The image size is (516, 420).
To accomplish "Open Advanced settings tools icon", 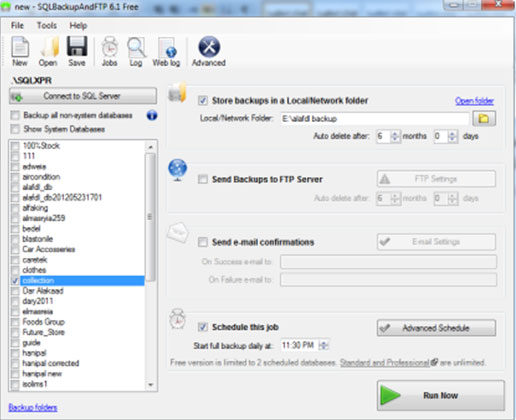I will pos(209,52).
